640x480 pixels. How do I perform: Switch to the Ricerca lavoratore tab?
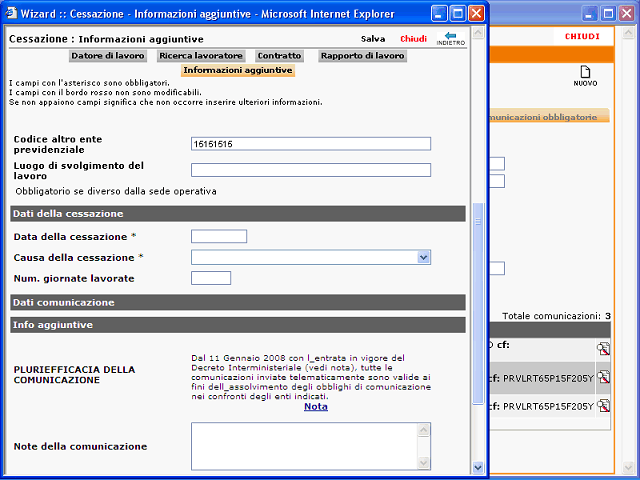click(x=201, y=56)
